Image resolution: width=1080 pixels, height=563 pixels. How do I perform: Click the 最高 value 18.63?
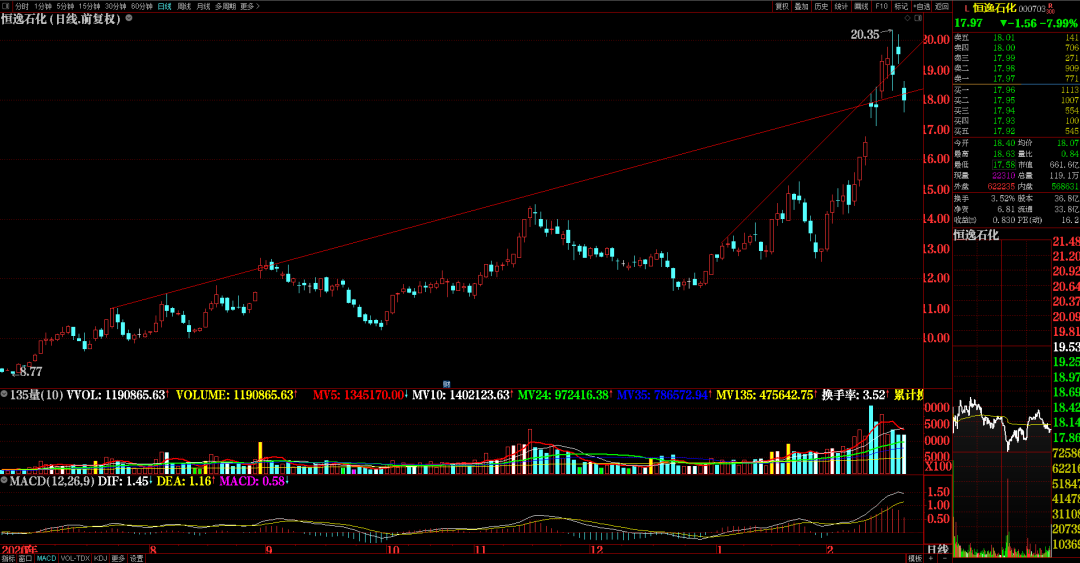pyautogui.click(x=1004, y=154)
